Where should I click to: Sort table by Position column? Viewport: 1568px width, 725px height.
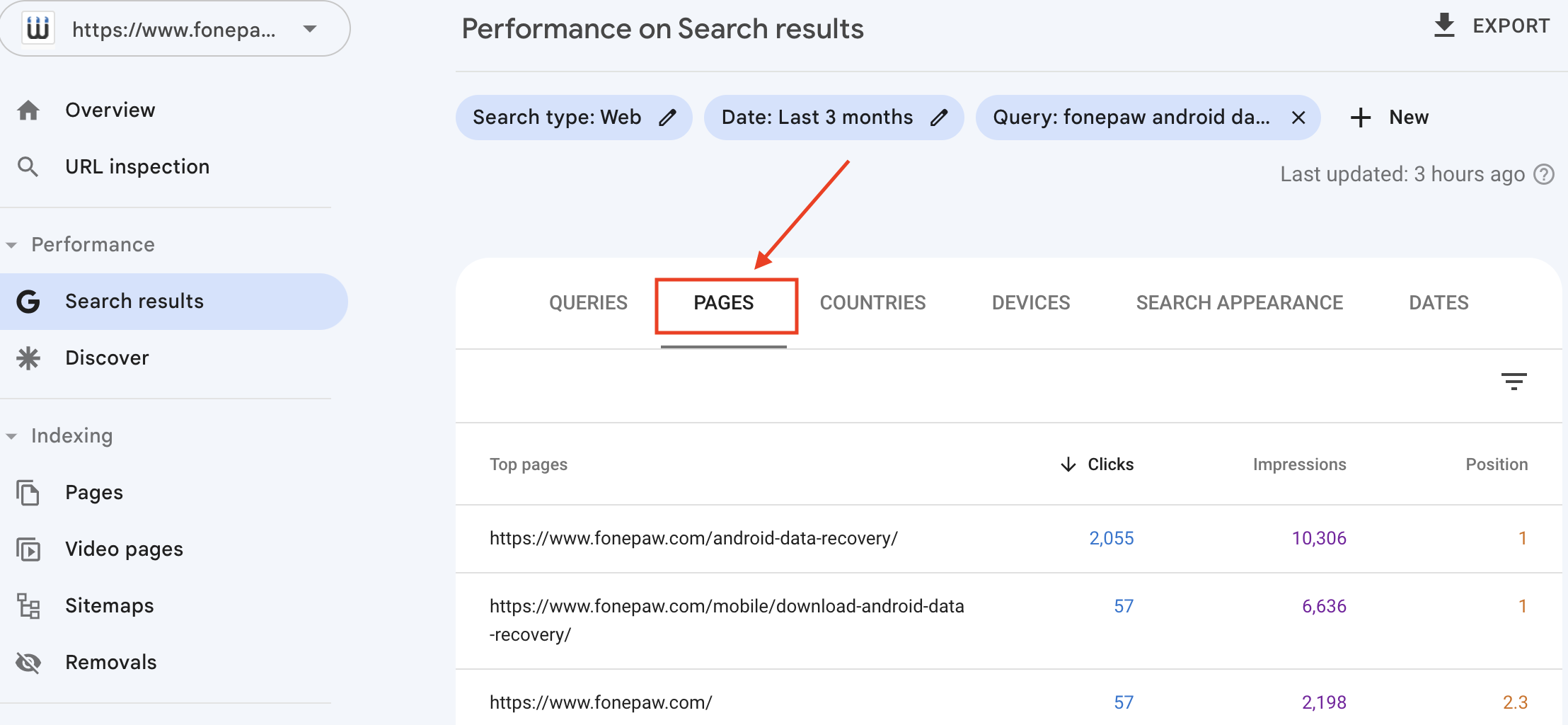click(x=1497, y=464)
